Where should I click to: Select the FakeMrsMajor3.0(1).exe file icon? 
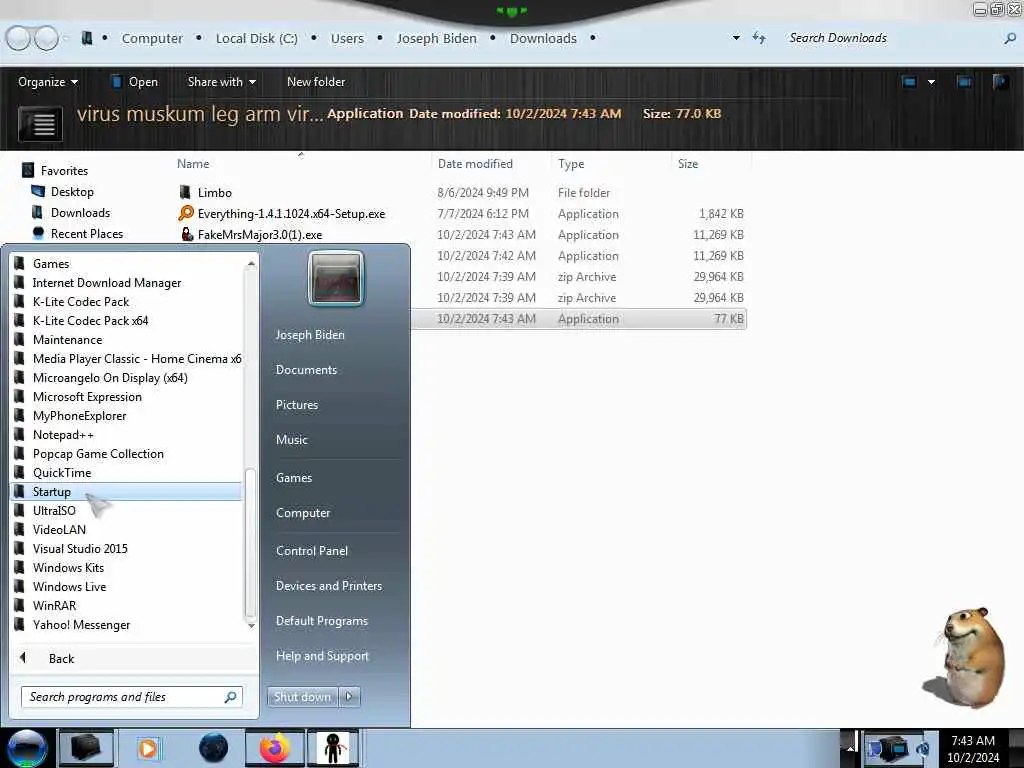pos(187,234)
